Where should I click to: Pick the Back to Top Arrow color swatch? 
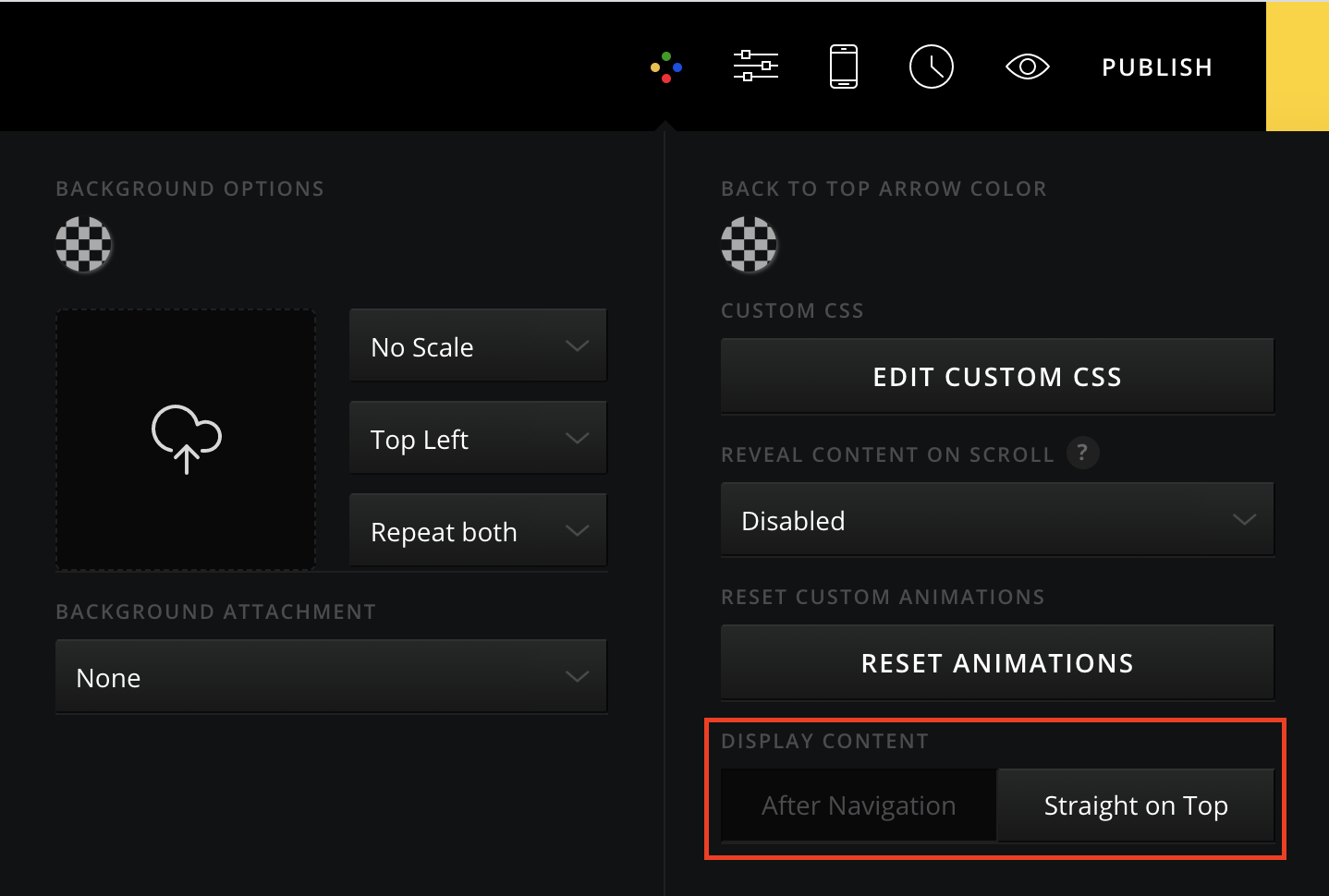click(x=749, y=245)
